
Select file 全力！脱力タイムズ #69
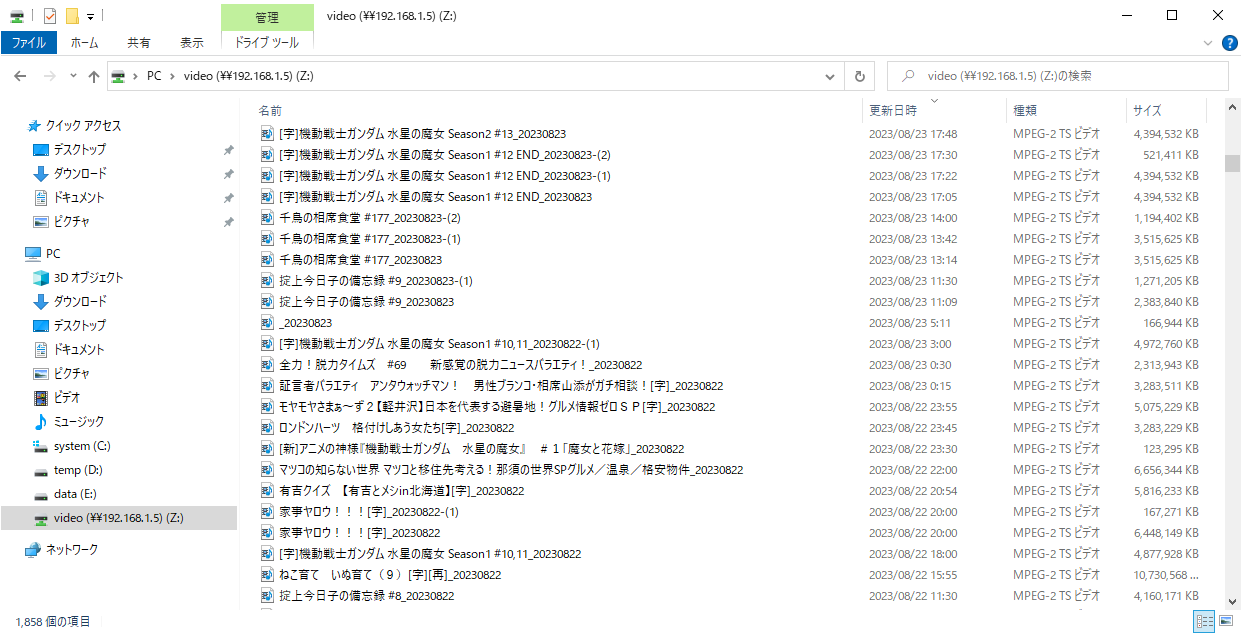tap(460, 365)
